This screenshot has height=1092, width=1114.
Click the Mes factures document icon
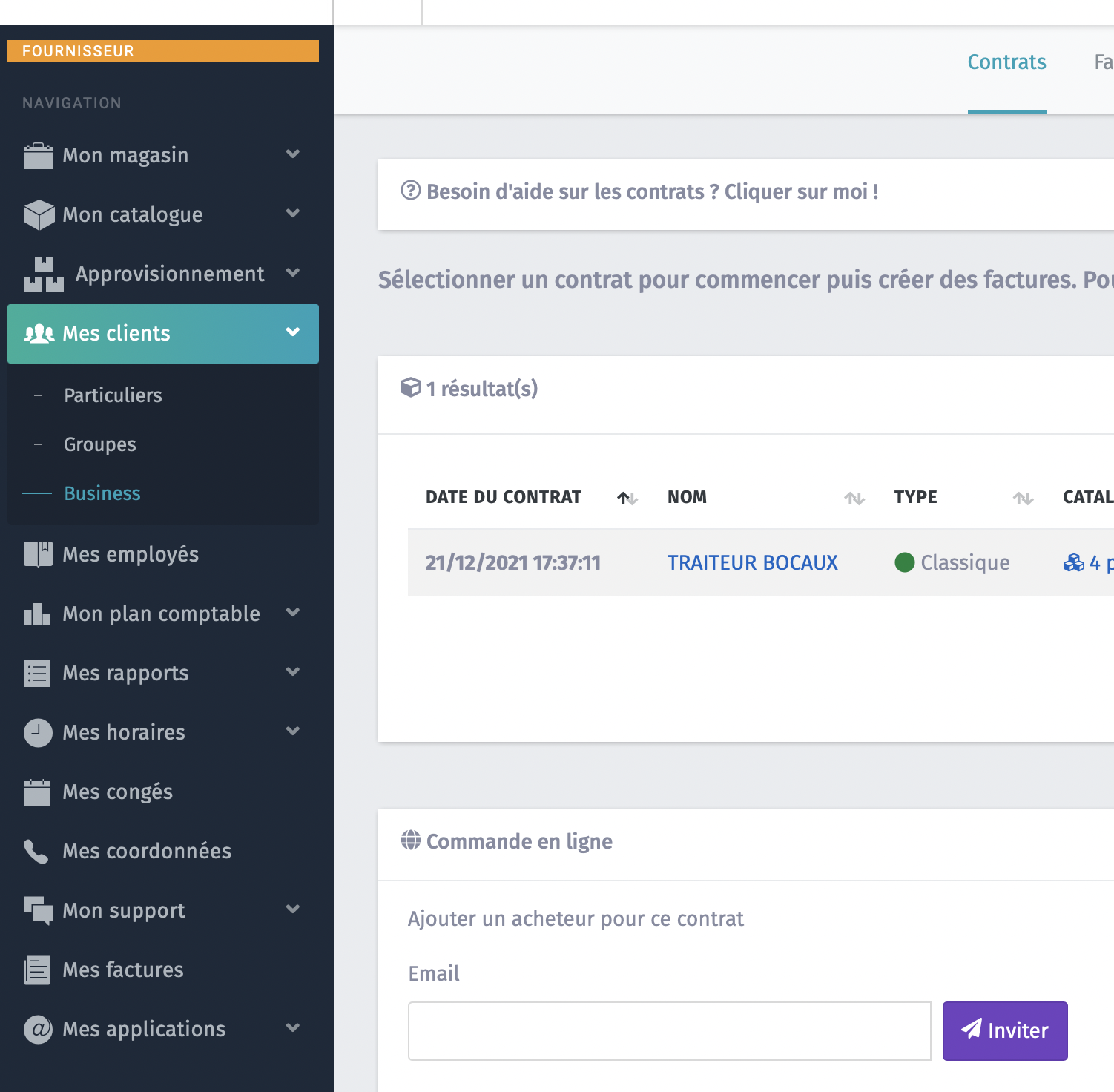(37, 970)
